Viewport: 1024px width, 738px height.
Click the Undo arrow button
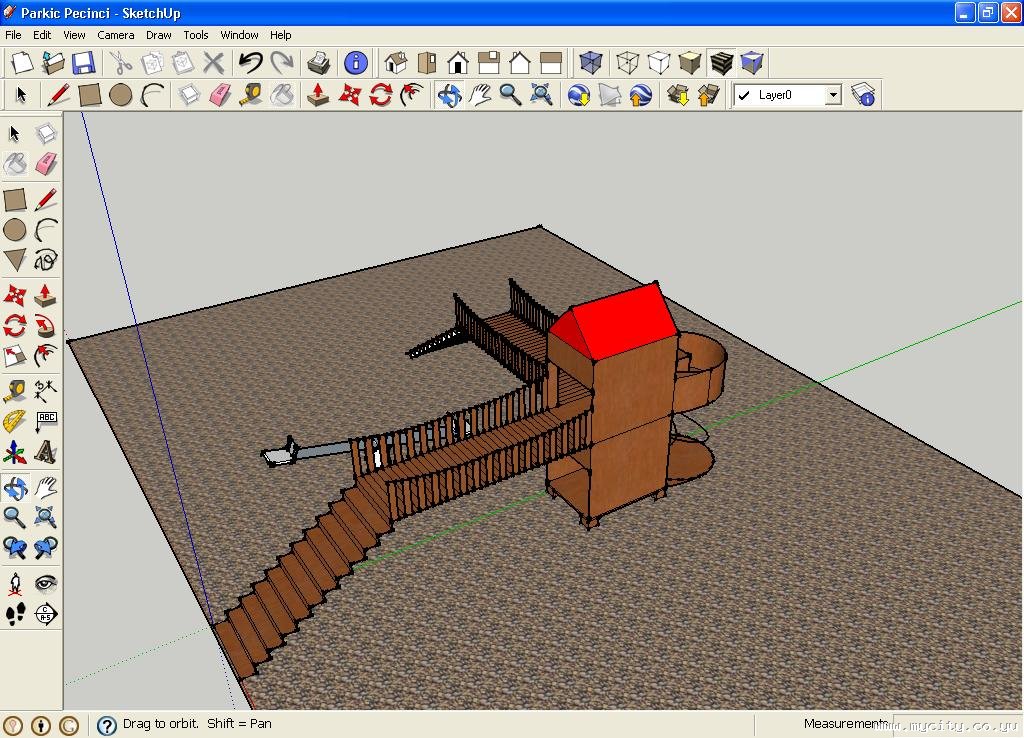pyautogui.click(x=250, y=63)
